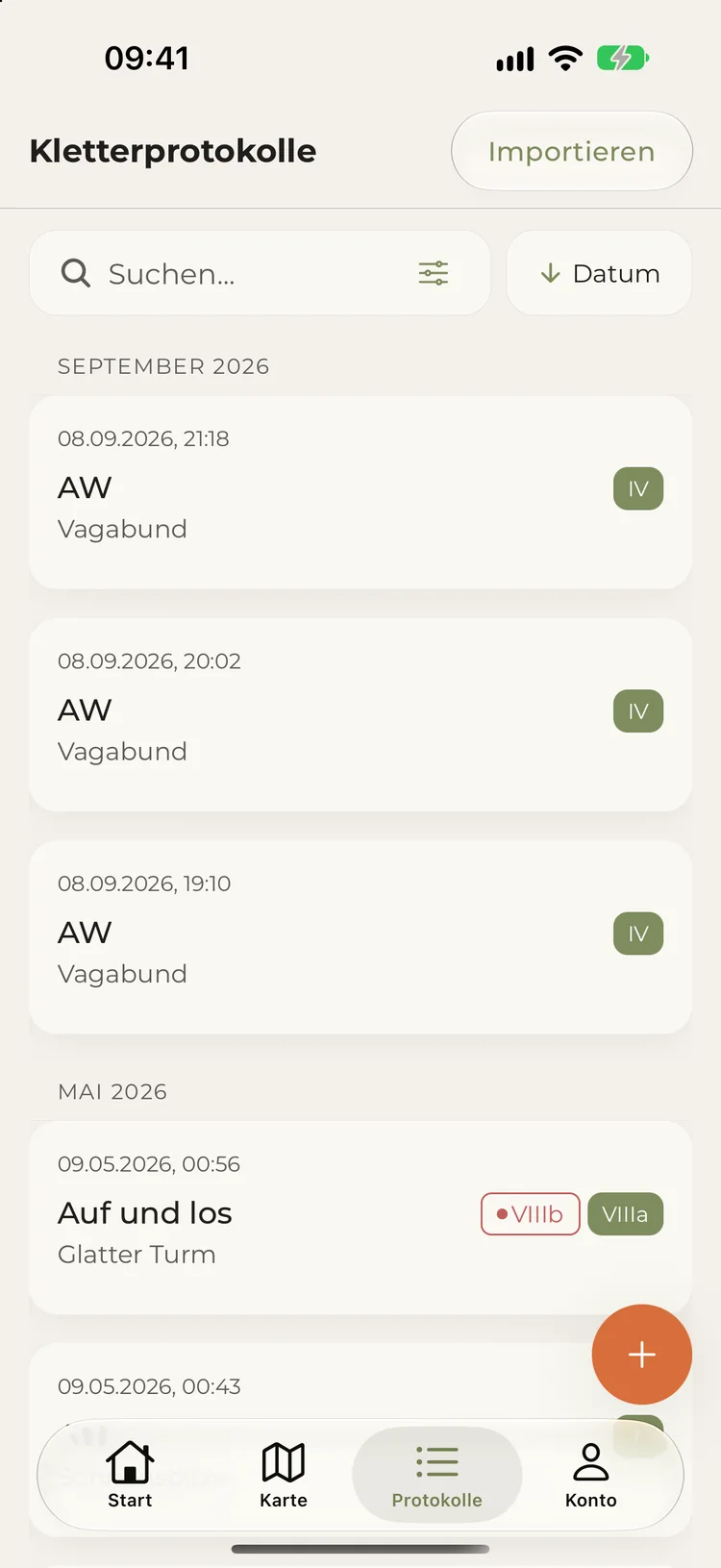The image size is (721, 1568).
Task: Click the Importieren button
Action: [x=572, y=151]
